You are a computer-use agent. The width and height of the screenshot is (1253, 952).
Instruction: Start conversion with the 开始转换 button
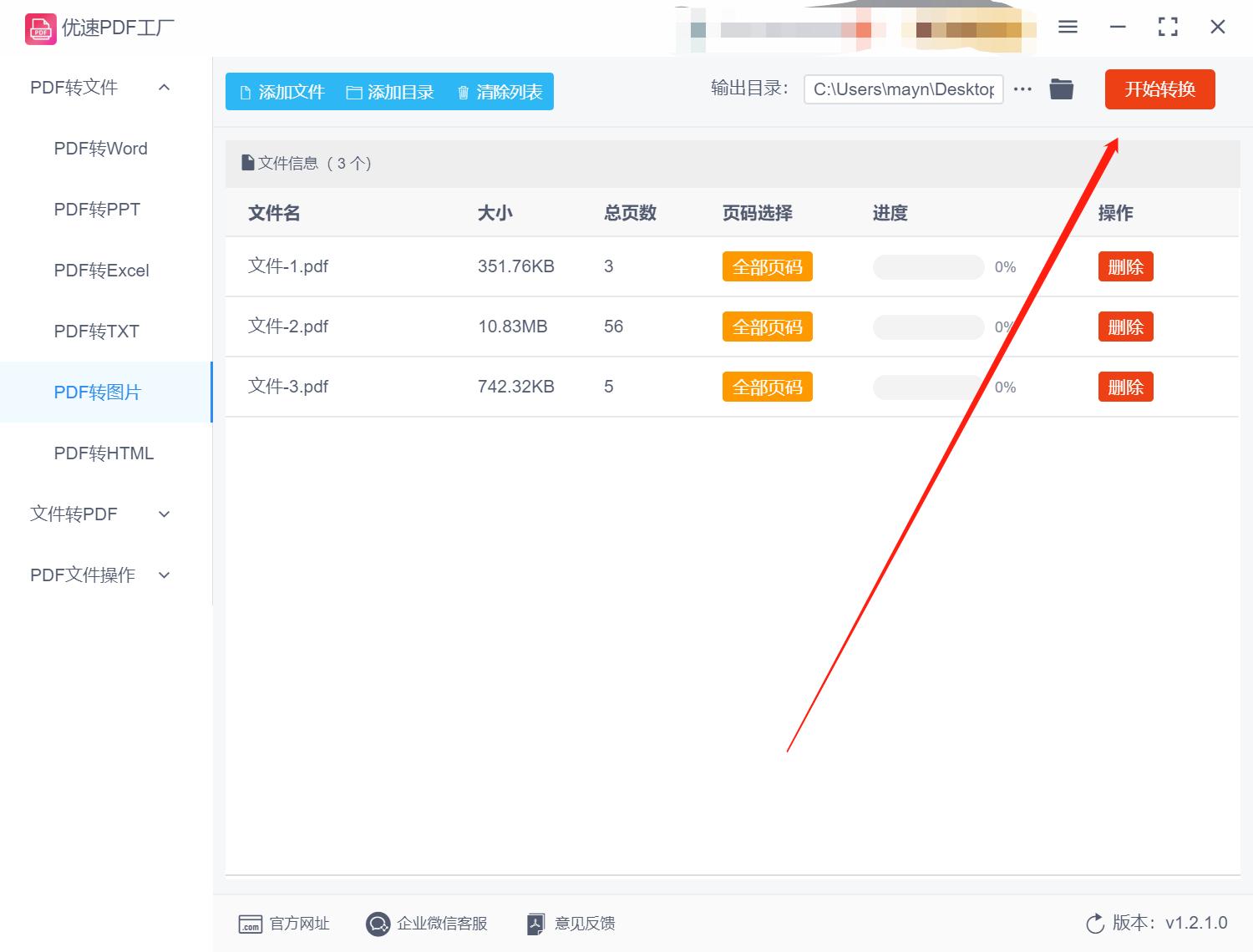click(1159, 89)
